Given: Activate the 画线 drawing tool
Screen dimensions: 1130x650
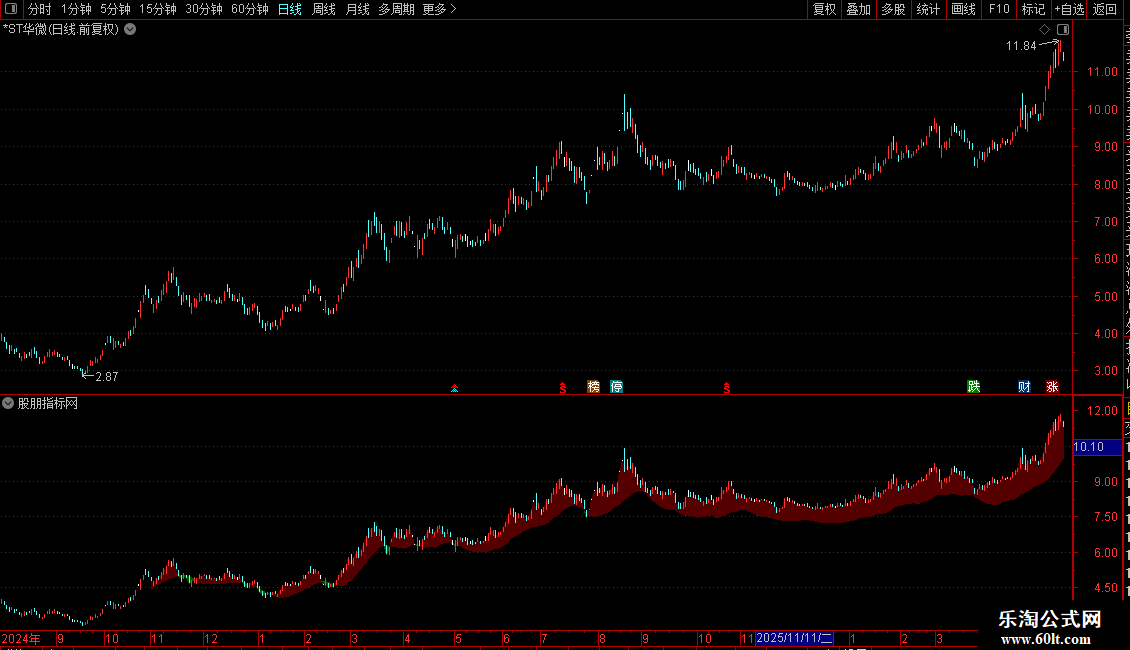Looking at the screenshot, I should [963, 9].
